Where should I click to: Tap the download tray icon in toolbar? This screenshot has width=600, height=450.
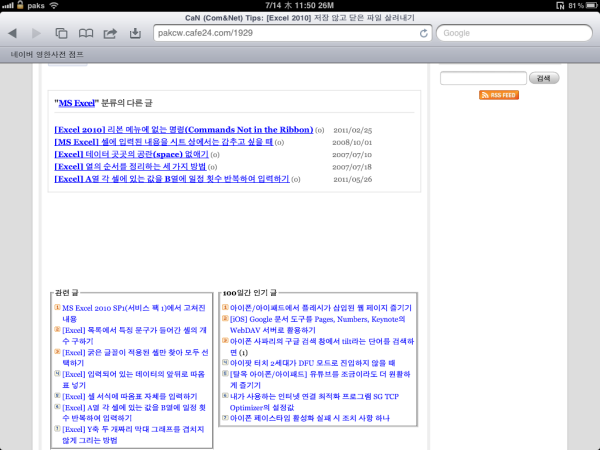coord(135,33)
